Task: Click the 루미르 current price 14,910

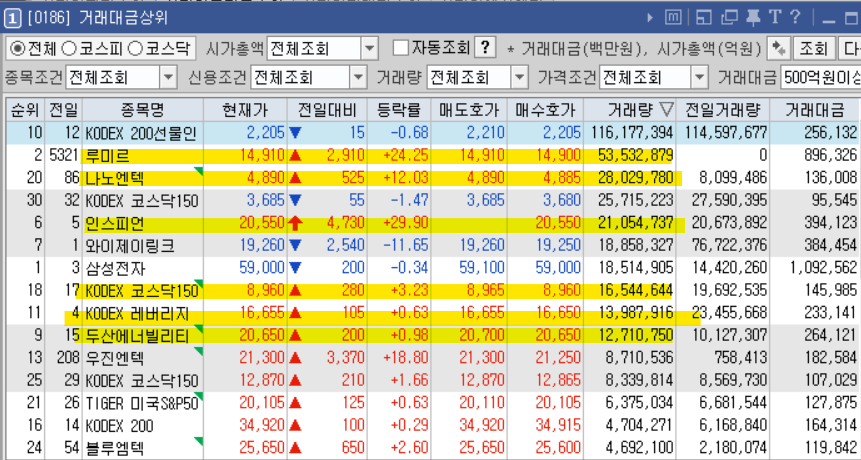Action: tap(262, 155)
